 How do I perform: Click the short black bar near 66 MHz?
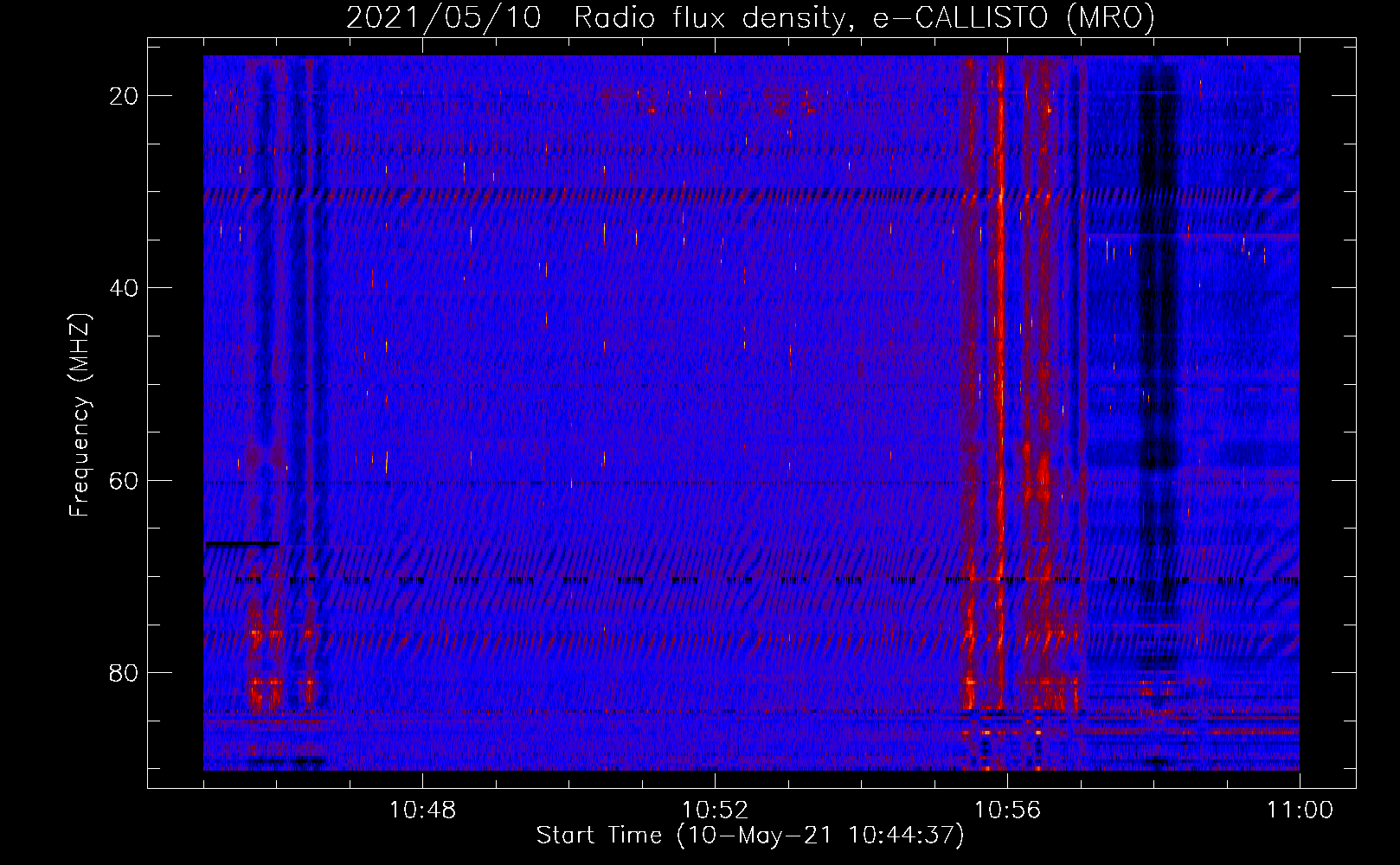(x=242, y=544)
